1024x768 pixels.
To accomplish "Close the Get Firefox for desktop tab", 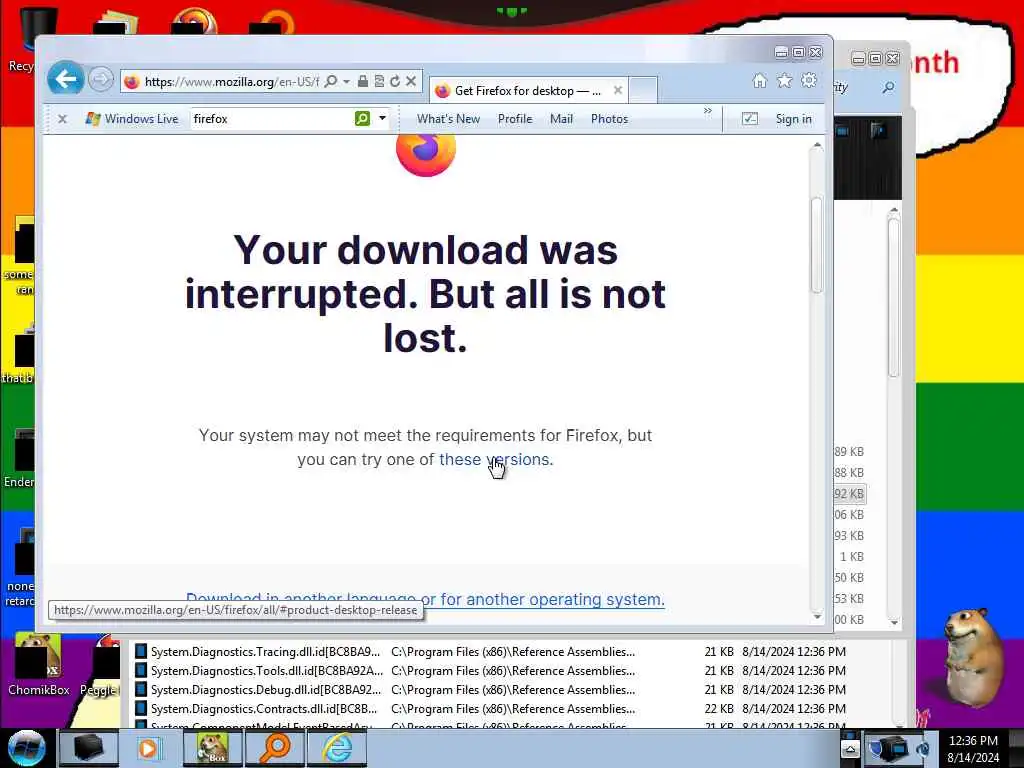I will (617, 90).
